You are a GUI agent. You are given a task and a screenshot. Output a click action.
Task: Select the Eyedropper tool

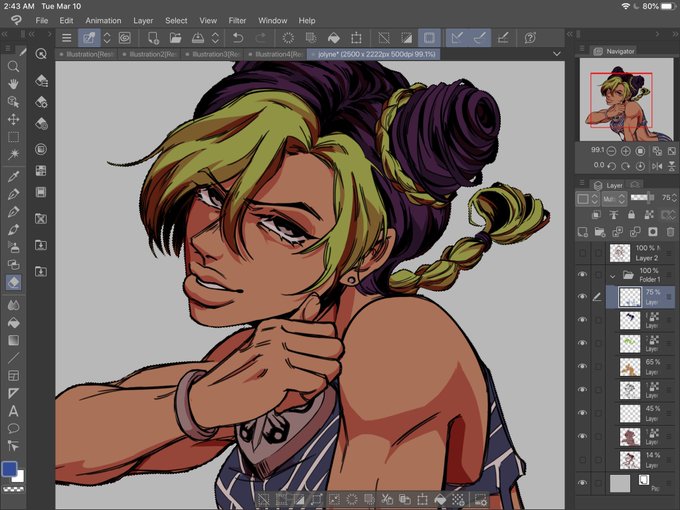(x=13, y=177)
